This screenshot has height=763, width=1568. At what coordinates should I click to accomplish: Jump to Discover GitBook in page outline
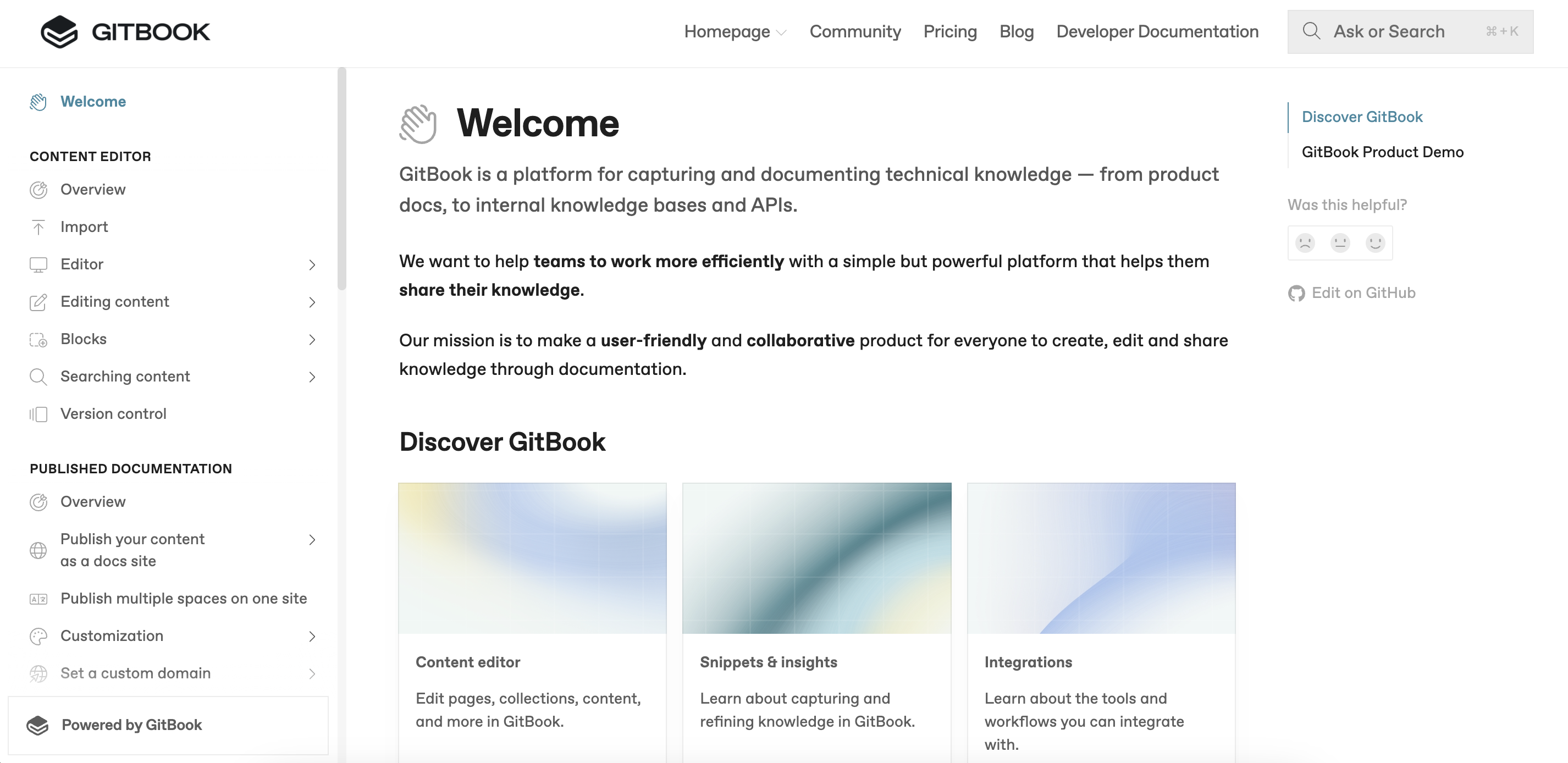point(1362,117)
